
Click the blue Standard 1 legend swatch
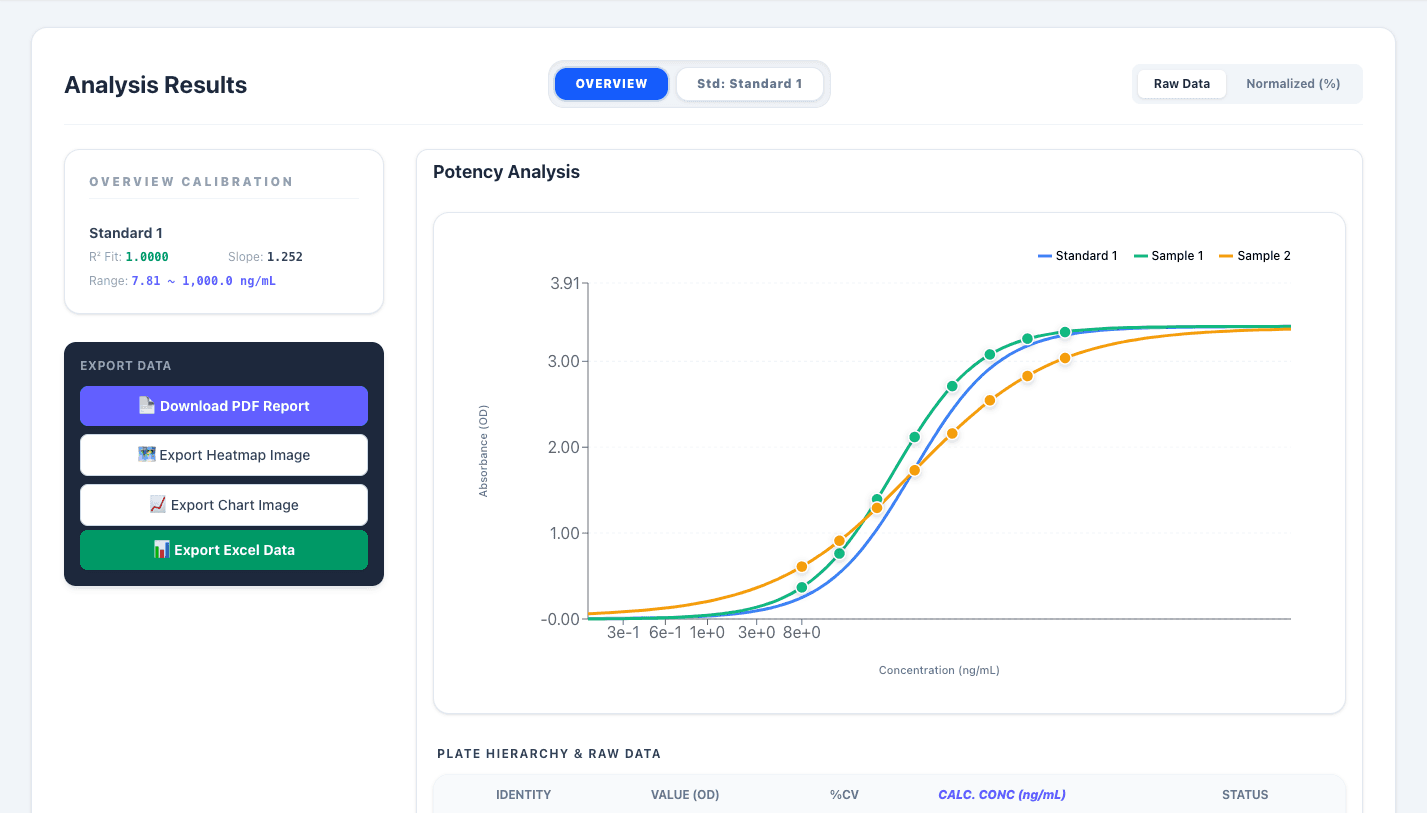pyautogui.click(x=1045, y=257)
